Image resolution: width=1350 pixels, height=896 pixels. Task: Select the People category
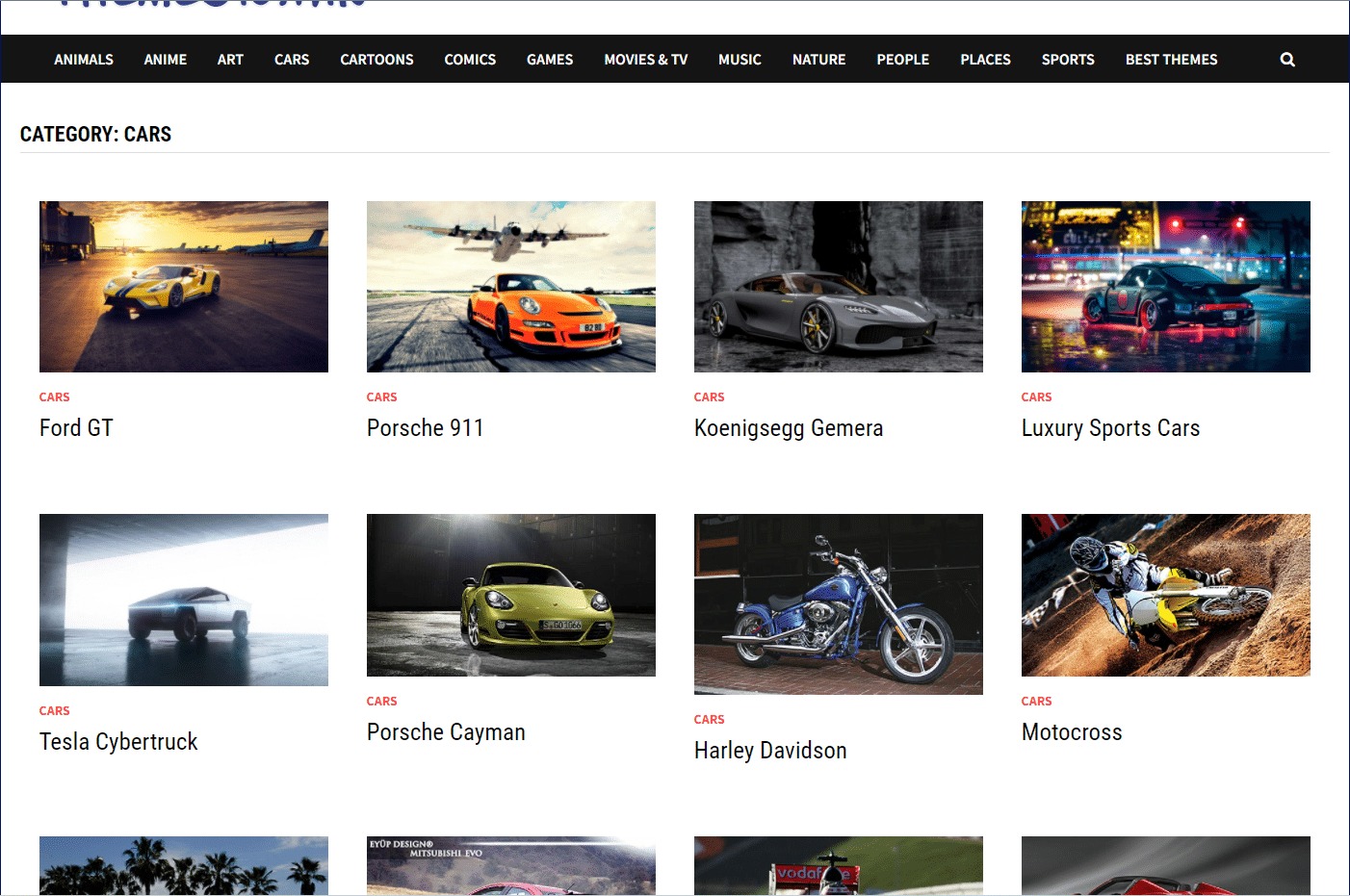[x=903, y=60]
